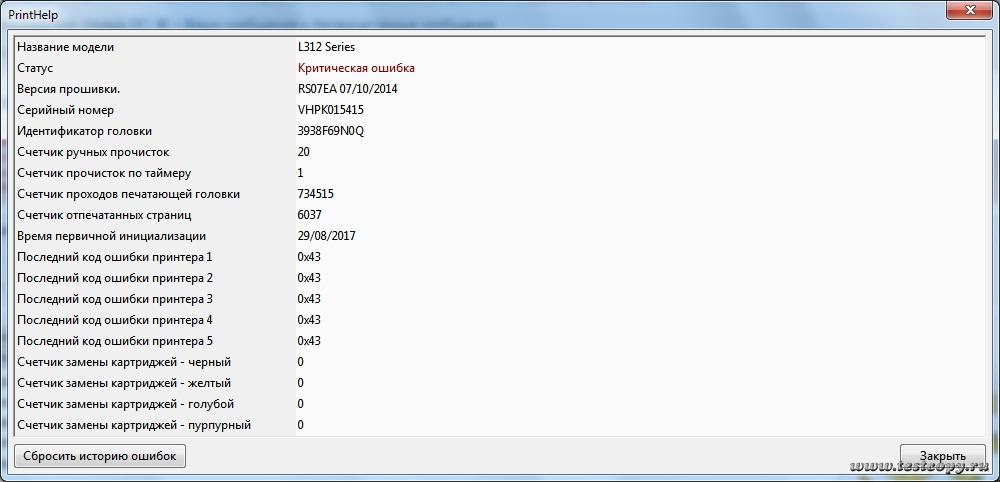Click the 'Сбросить историю ошибок' button
Screen dimensions: 1000x482
[x=99, y=456]
